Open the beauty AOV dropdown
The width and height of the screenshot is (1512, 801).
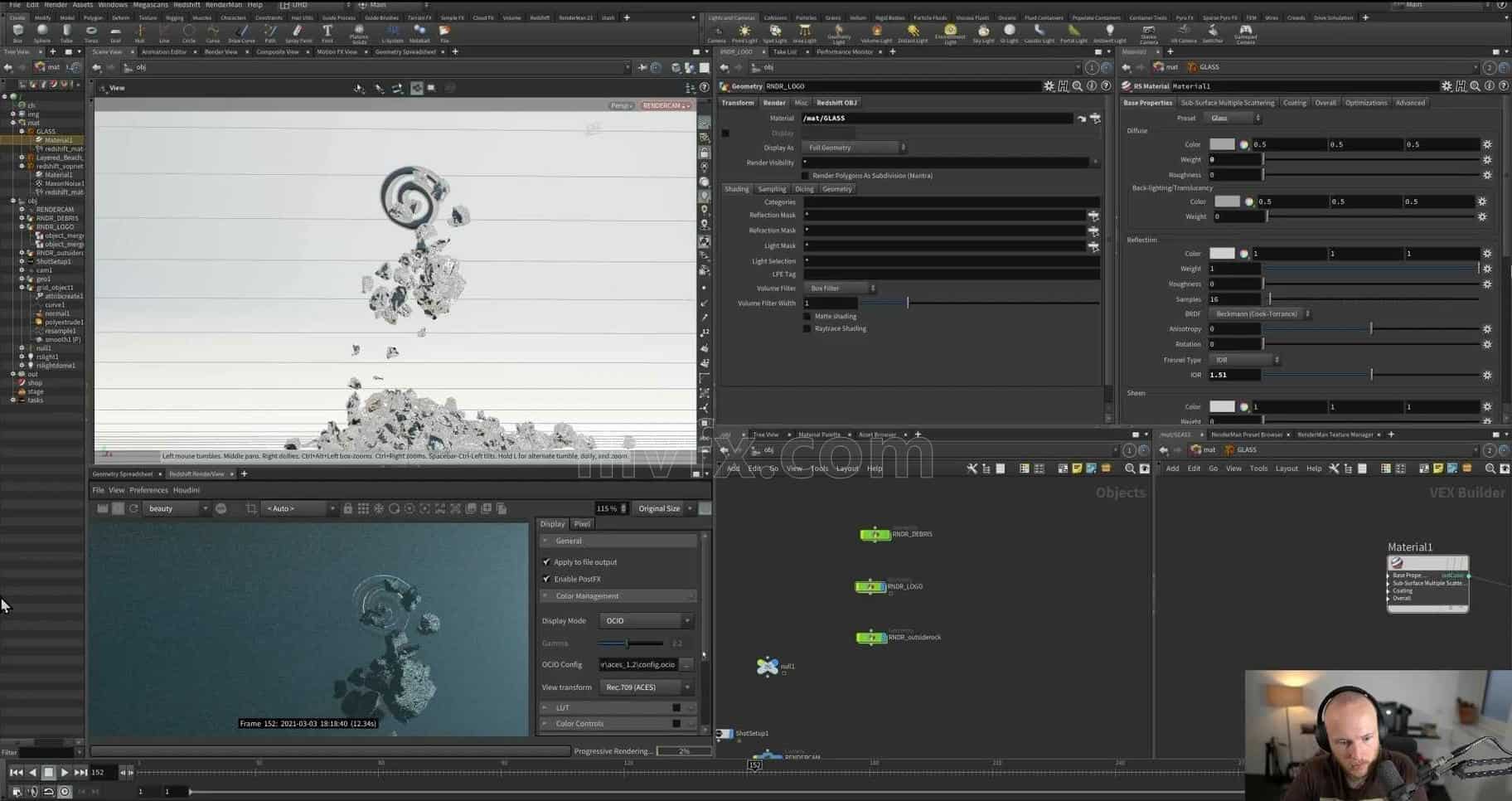(177, 508)
